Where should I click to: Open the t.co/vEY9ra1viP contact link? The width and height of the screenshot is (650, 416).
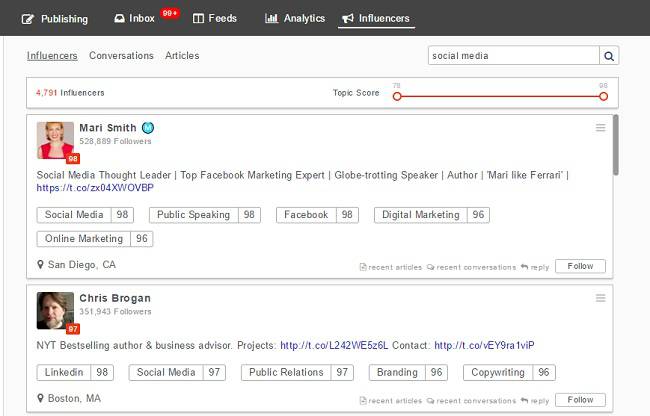[x=484, y=345]
